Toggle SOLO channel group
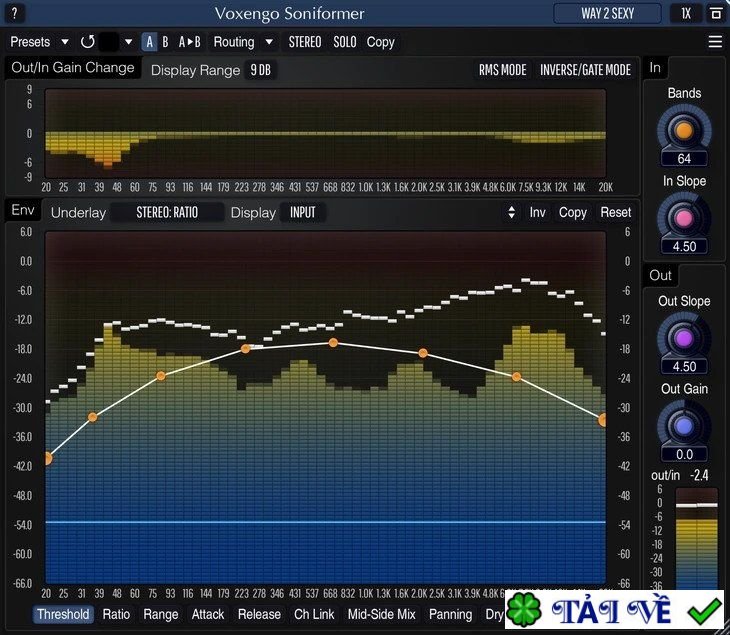 [x=345, y=42]
